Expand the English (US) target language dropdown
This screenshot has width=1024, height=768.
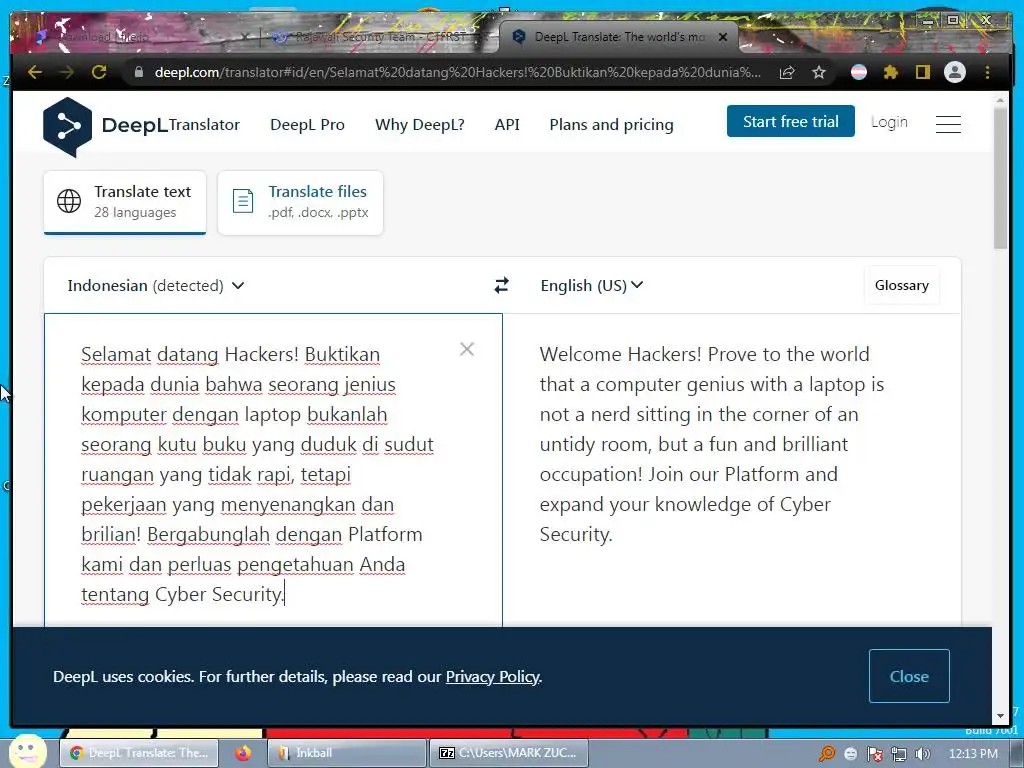pos(592,285)
